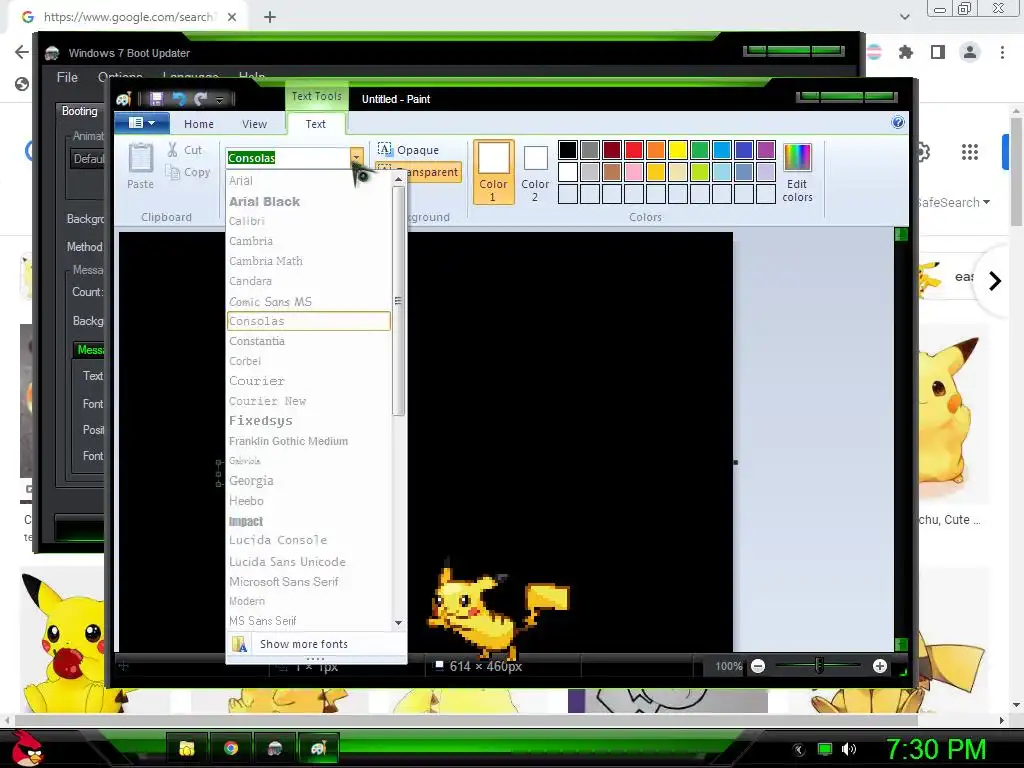This screenshot has height=768, width=1024.
Task: Open new Chrome tab plus button
Action: point(270,17)
